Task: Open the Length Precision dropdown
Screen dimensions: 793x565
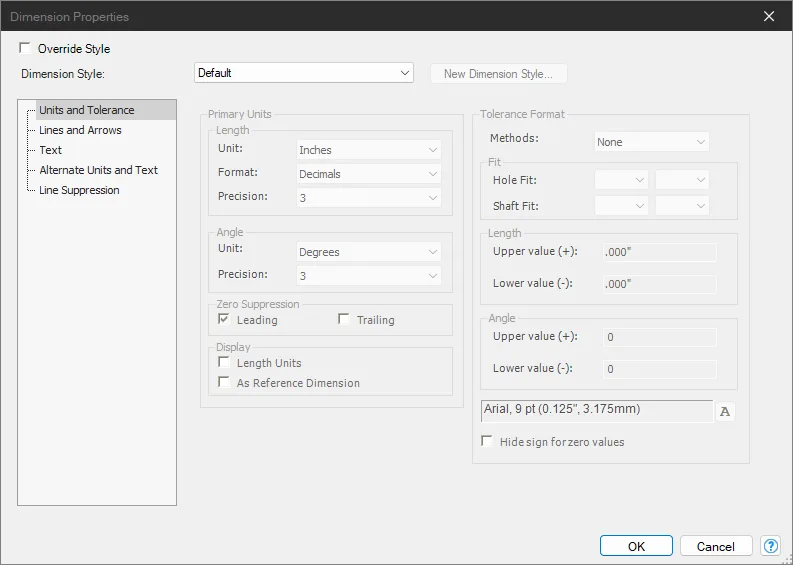Action: point(369,197)
